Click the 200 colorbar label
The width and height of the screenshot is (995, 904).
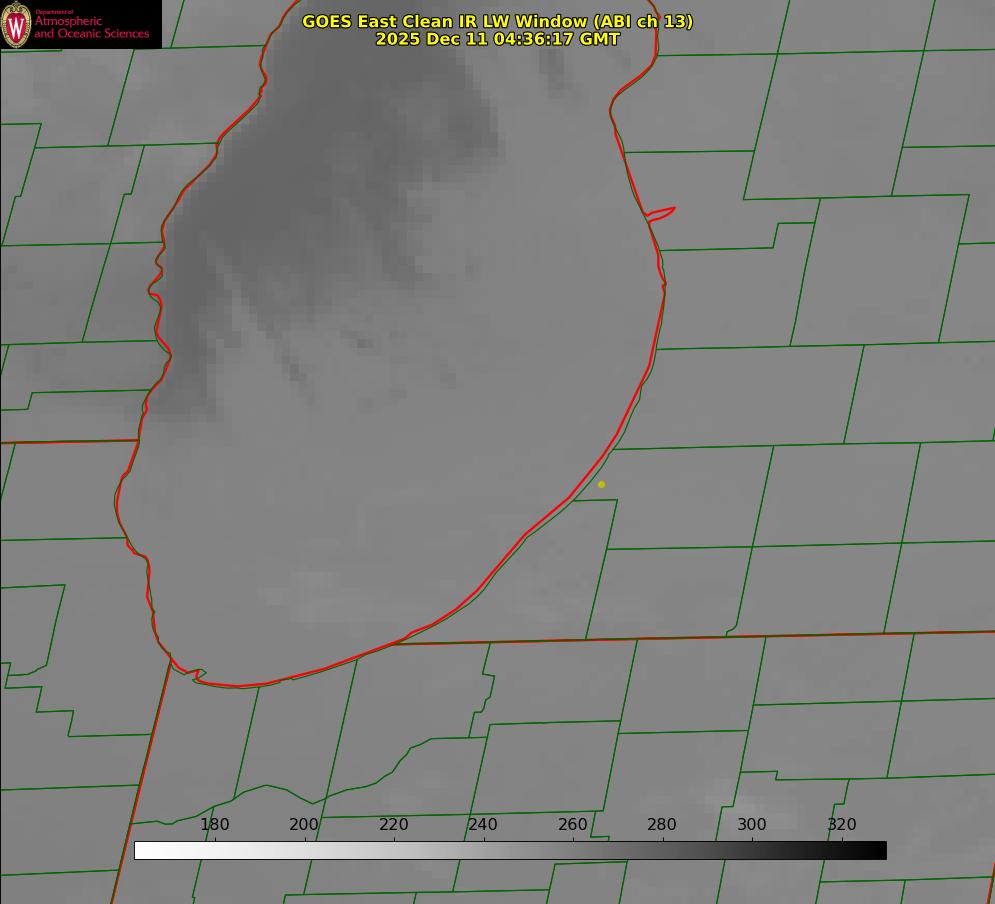click(304, 824)
